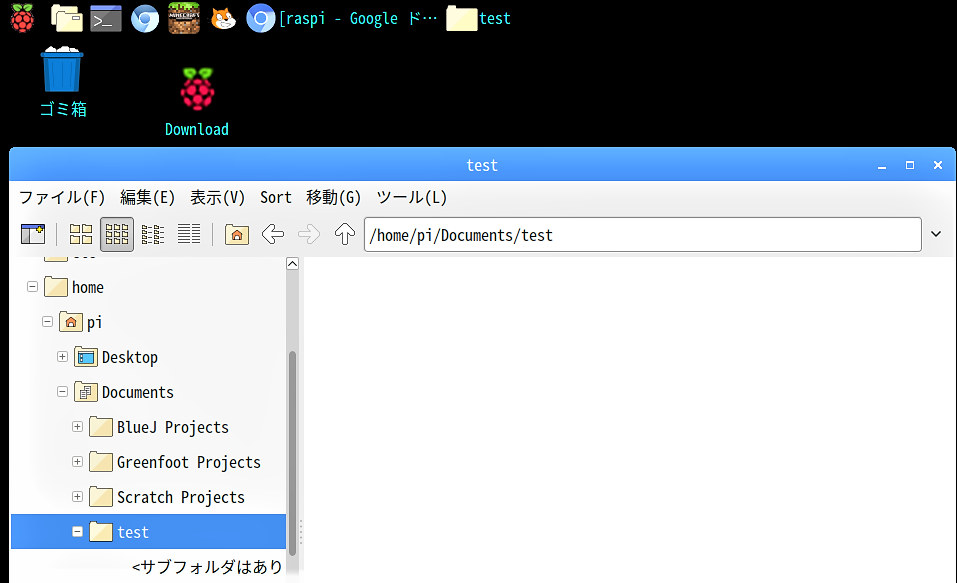Open the Raspberry Pi main menu
The image size is (957, 583).
tap(22, 18)
